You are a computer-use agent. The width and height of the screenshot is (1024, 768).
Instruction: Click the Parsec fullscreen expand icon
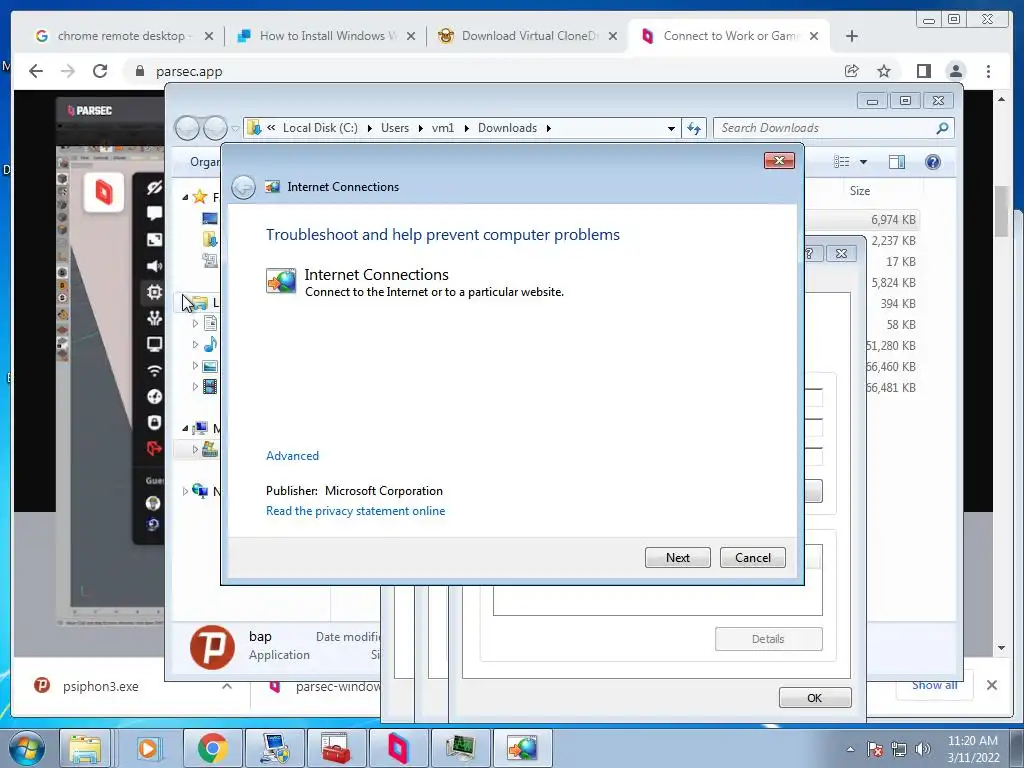tap(154, 240)
